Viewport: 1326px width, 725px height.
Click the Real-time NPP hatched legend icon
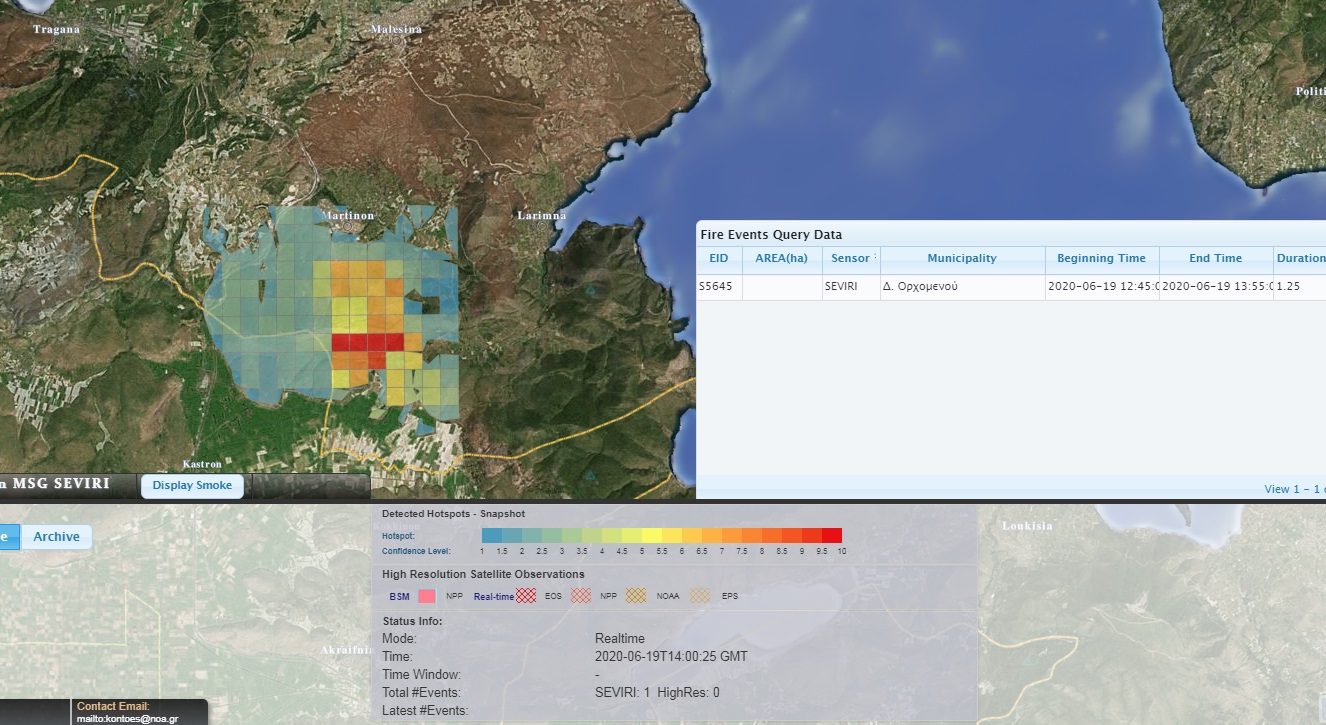[581, 596]
